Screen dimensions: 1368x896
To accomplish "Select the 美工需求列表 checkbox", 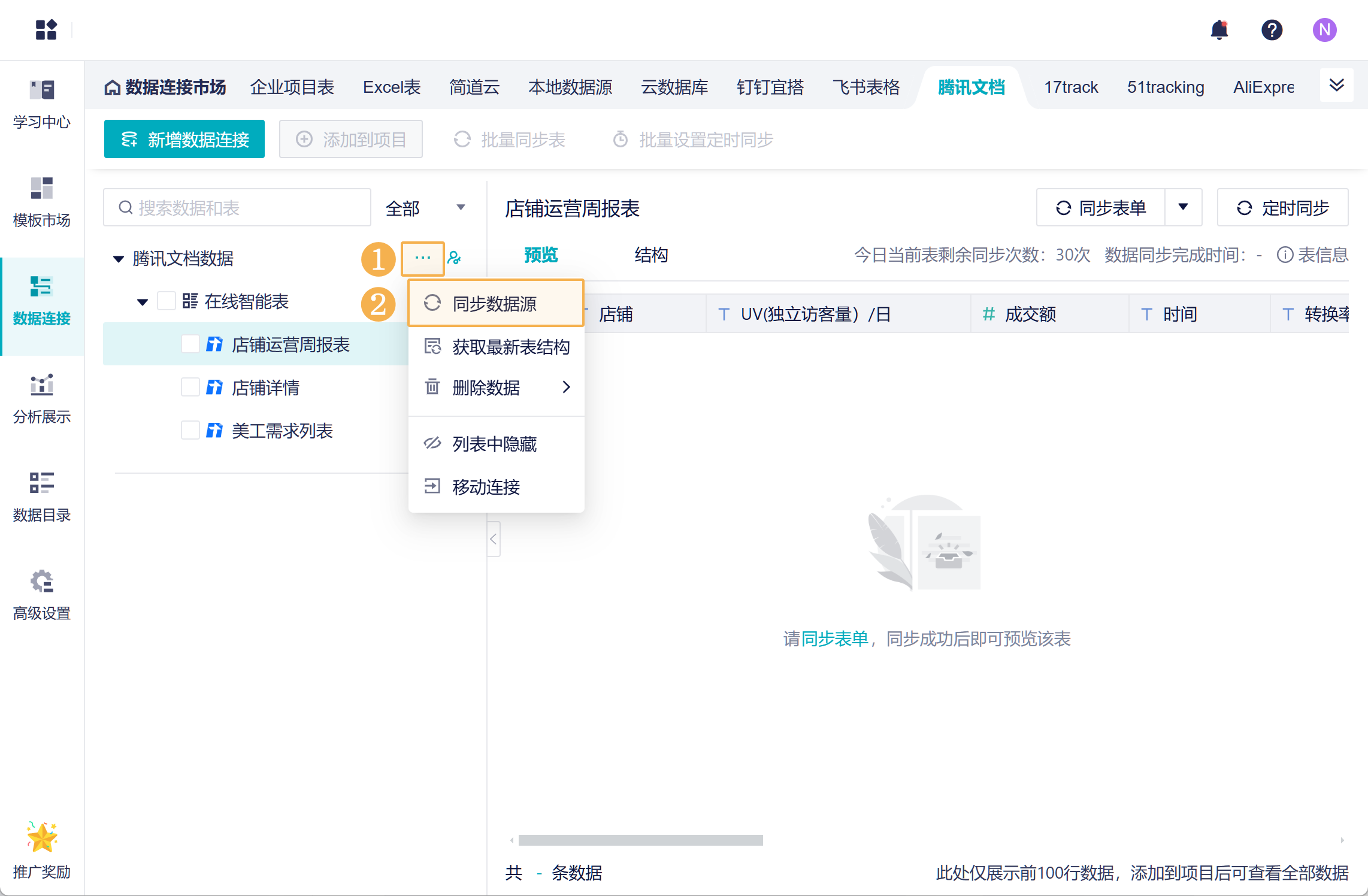I will point(190,430).
